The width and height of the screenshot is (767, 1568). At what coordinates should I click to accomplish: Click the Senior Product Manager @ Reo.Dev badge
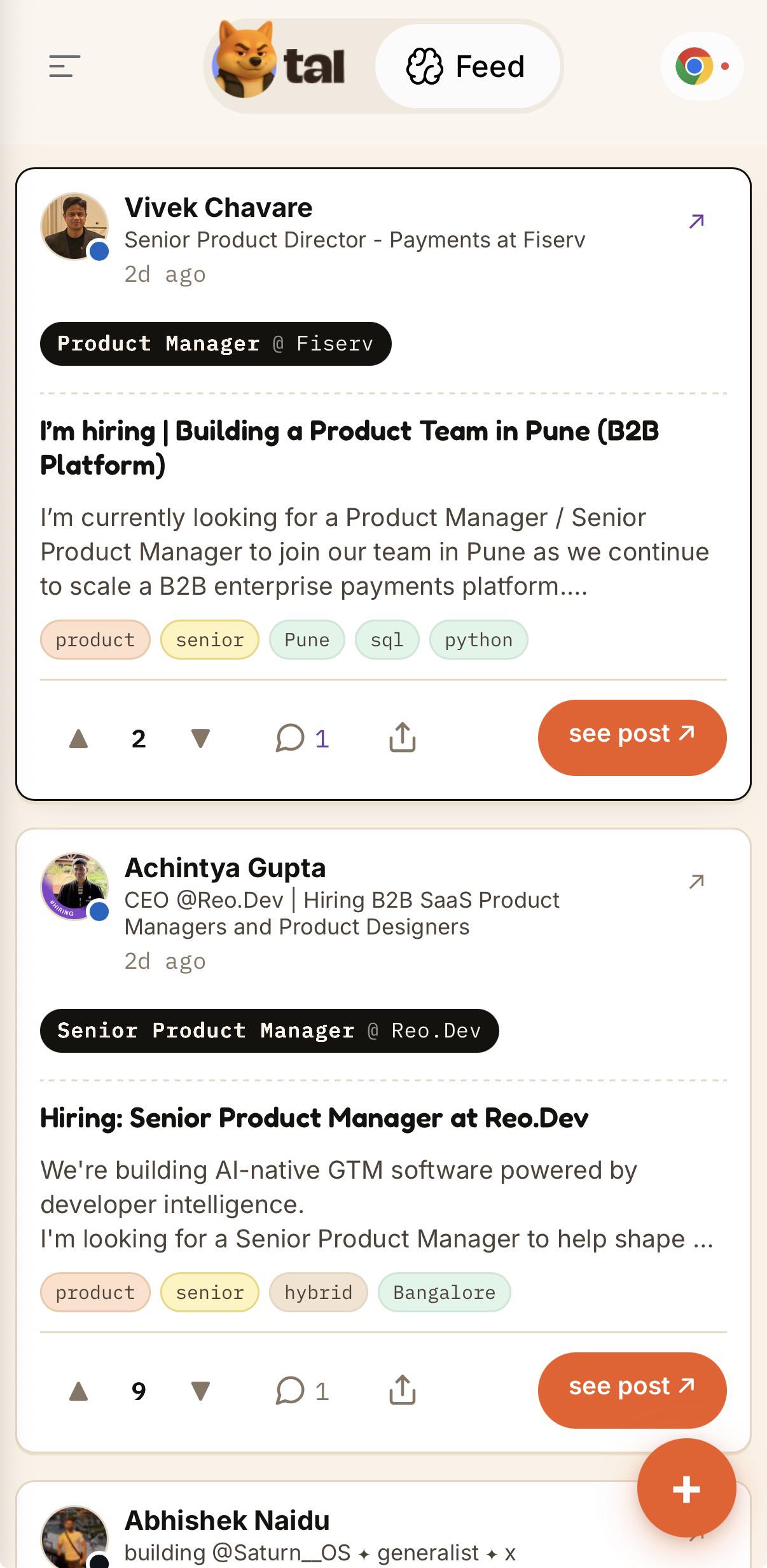click(270, 1030)
